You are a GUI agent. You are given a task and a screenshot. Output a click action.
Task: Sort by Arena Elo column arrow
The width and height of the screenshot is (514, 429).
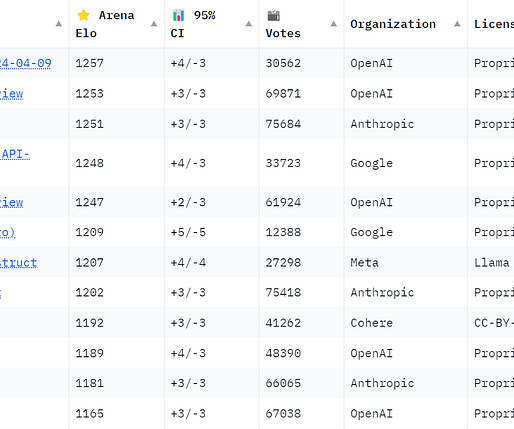pyautogui.click(x=154, y=24)
